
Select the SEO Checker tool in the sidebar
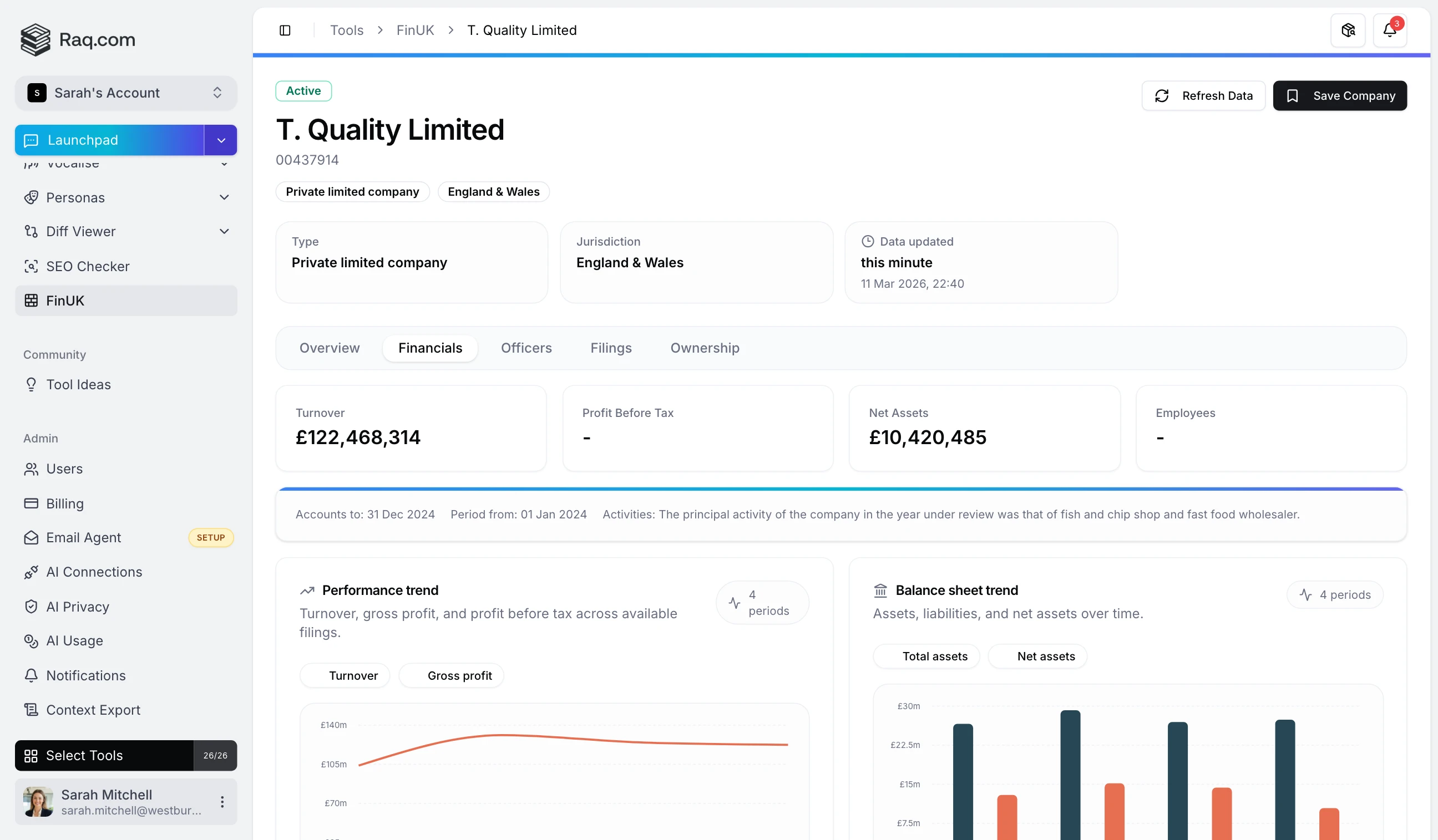point(88,266)
